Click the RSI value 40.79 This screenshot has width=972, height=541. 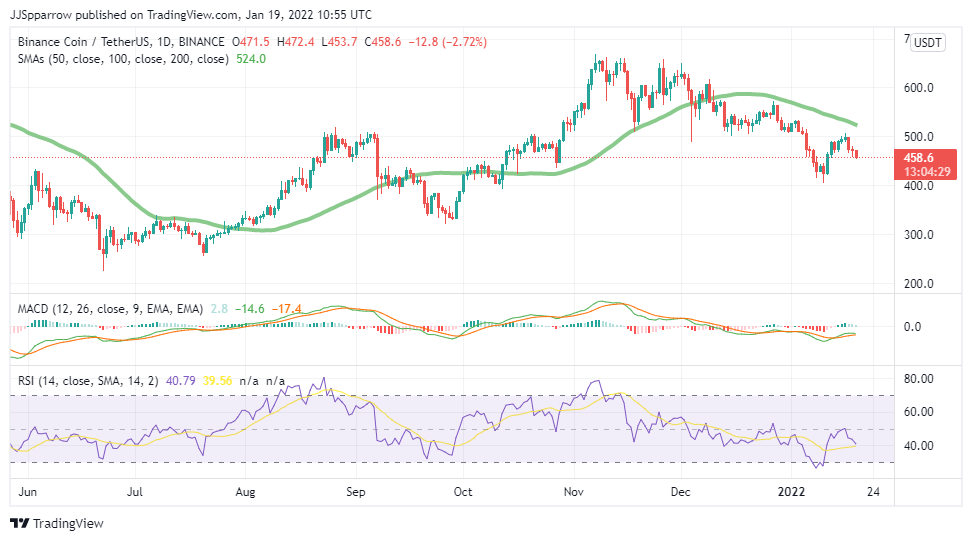[181, 380]
